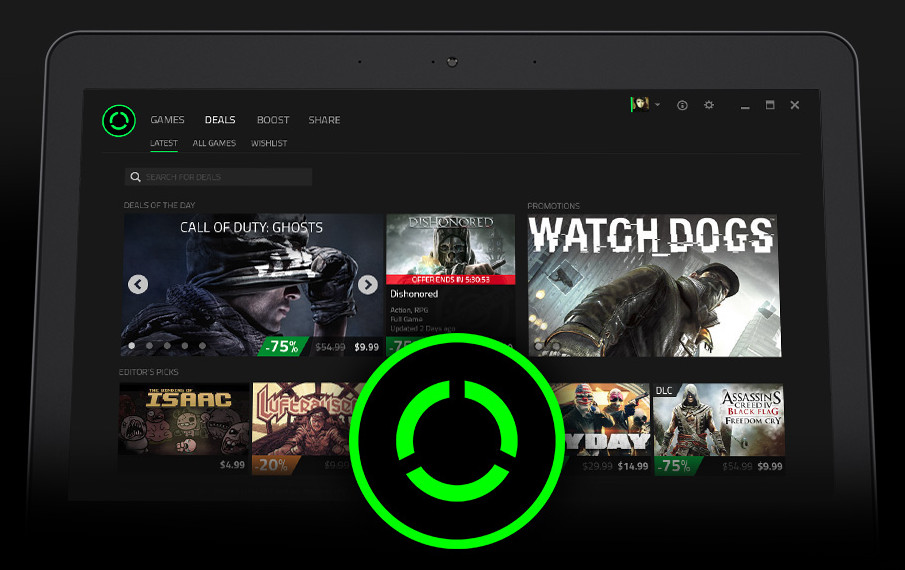Click the info icon in title bar
The image size is (905, 570).
click(682, 105)
